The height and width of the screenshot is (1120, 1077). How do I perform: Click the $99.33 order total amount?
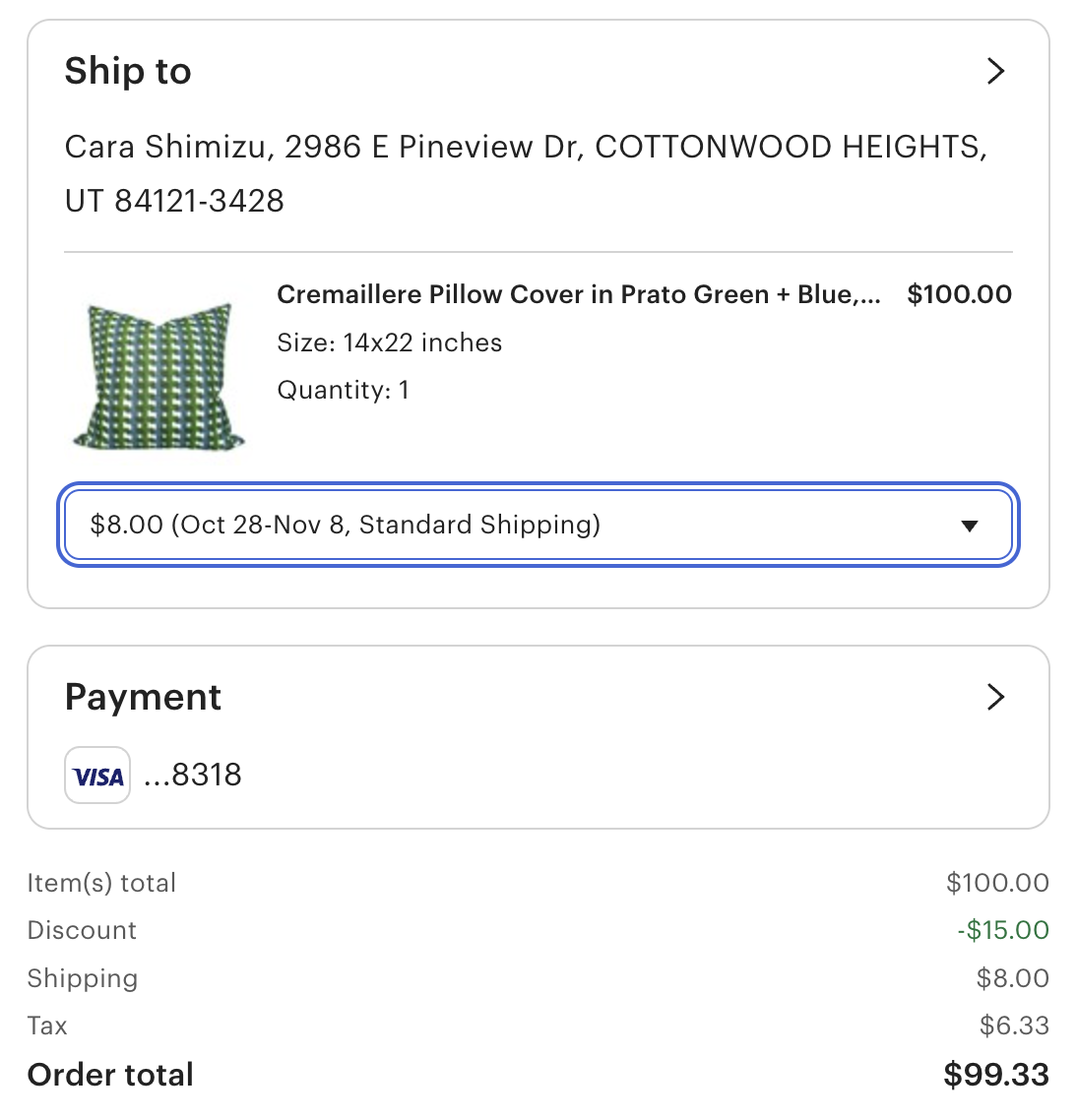tap(995, 1075)
